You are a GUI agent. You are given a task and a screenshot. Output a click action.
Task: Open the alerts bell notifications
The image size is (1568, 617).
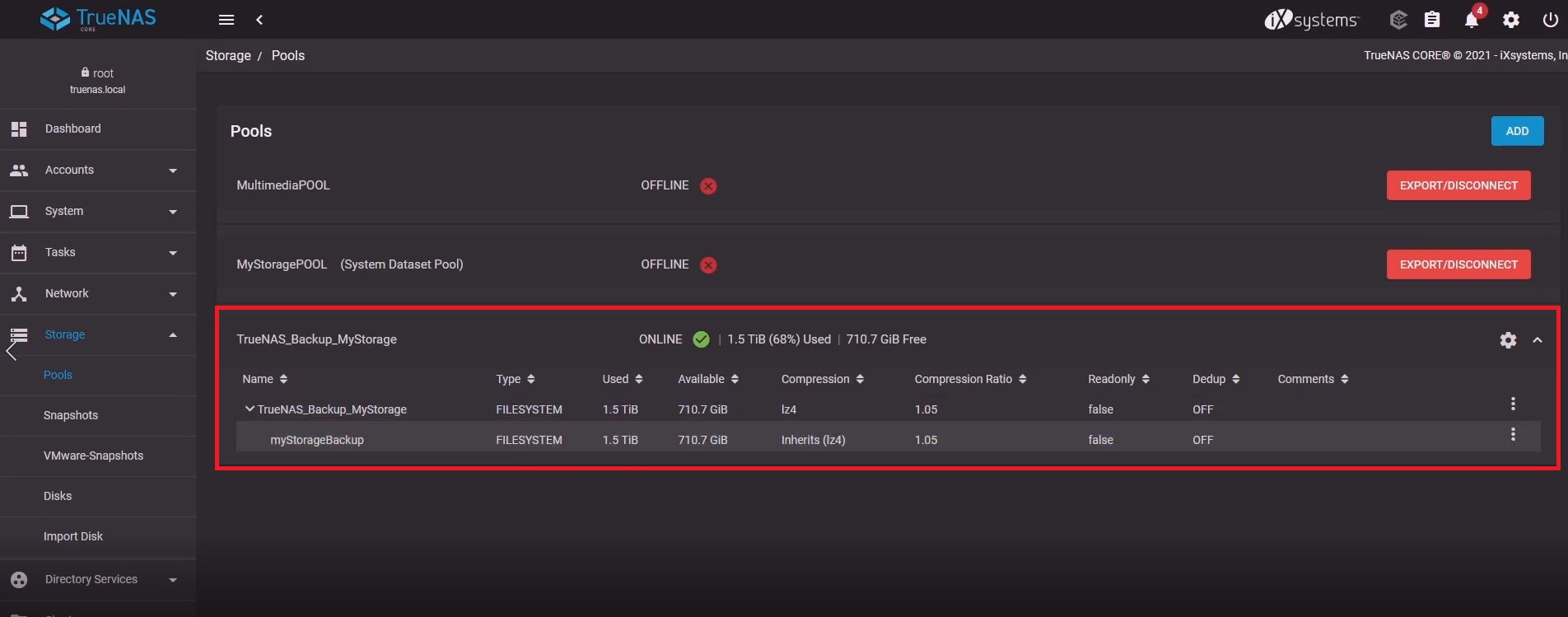click(1472, 20)
